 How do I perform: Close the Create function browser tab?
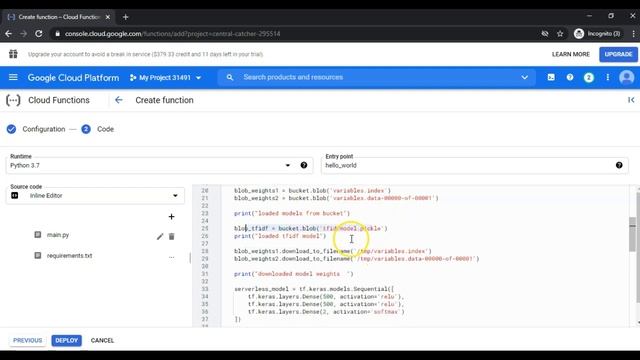click(108, 17)
